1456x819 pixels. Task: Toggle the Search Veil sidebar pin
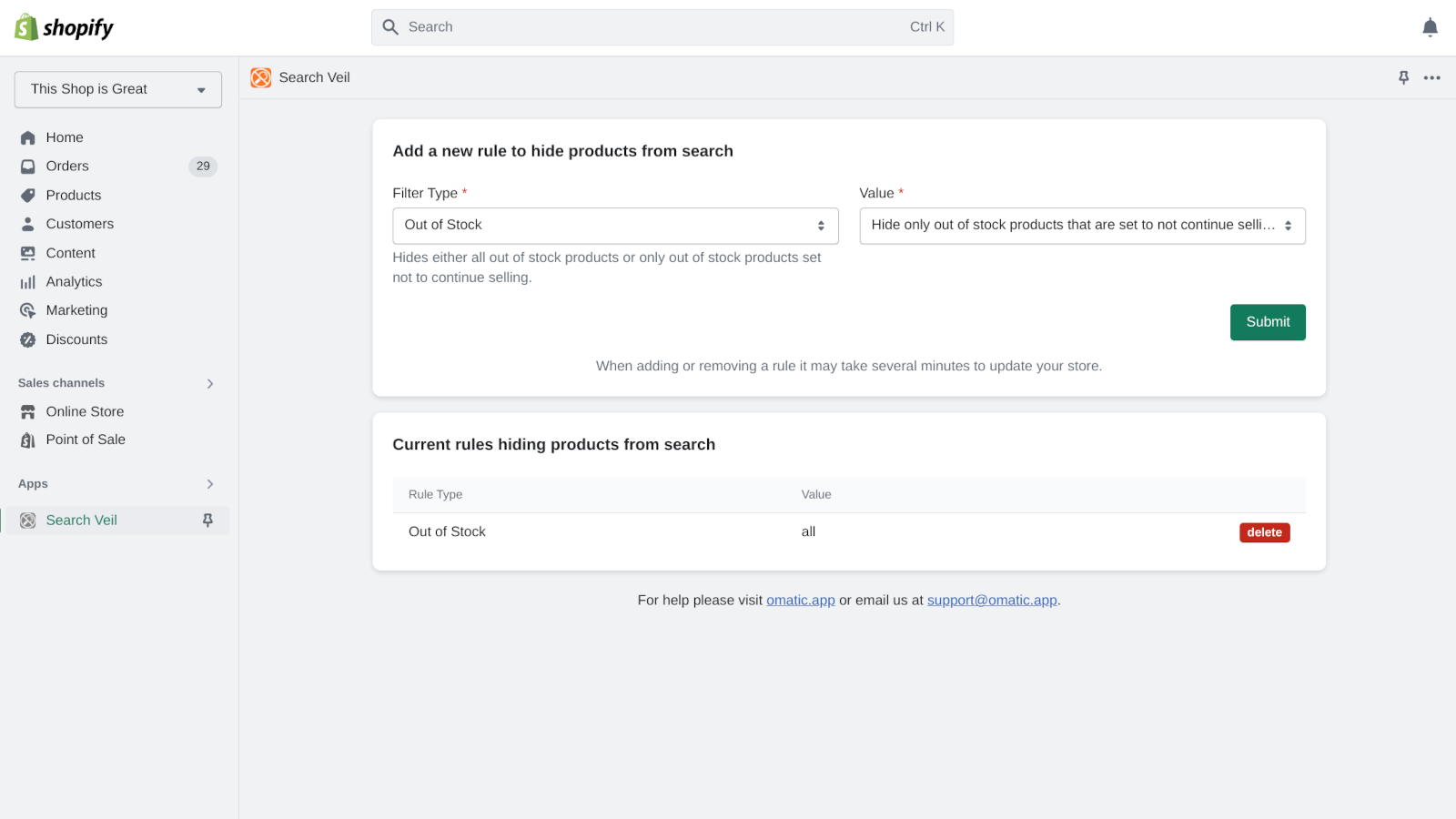(207, 520)
